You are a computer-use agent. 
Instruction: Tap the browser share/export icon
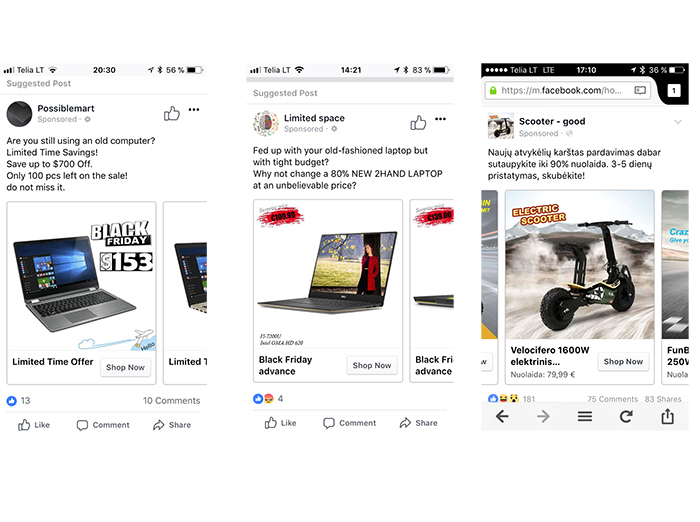(x=667, y=416)
